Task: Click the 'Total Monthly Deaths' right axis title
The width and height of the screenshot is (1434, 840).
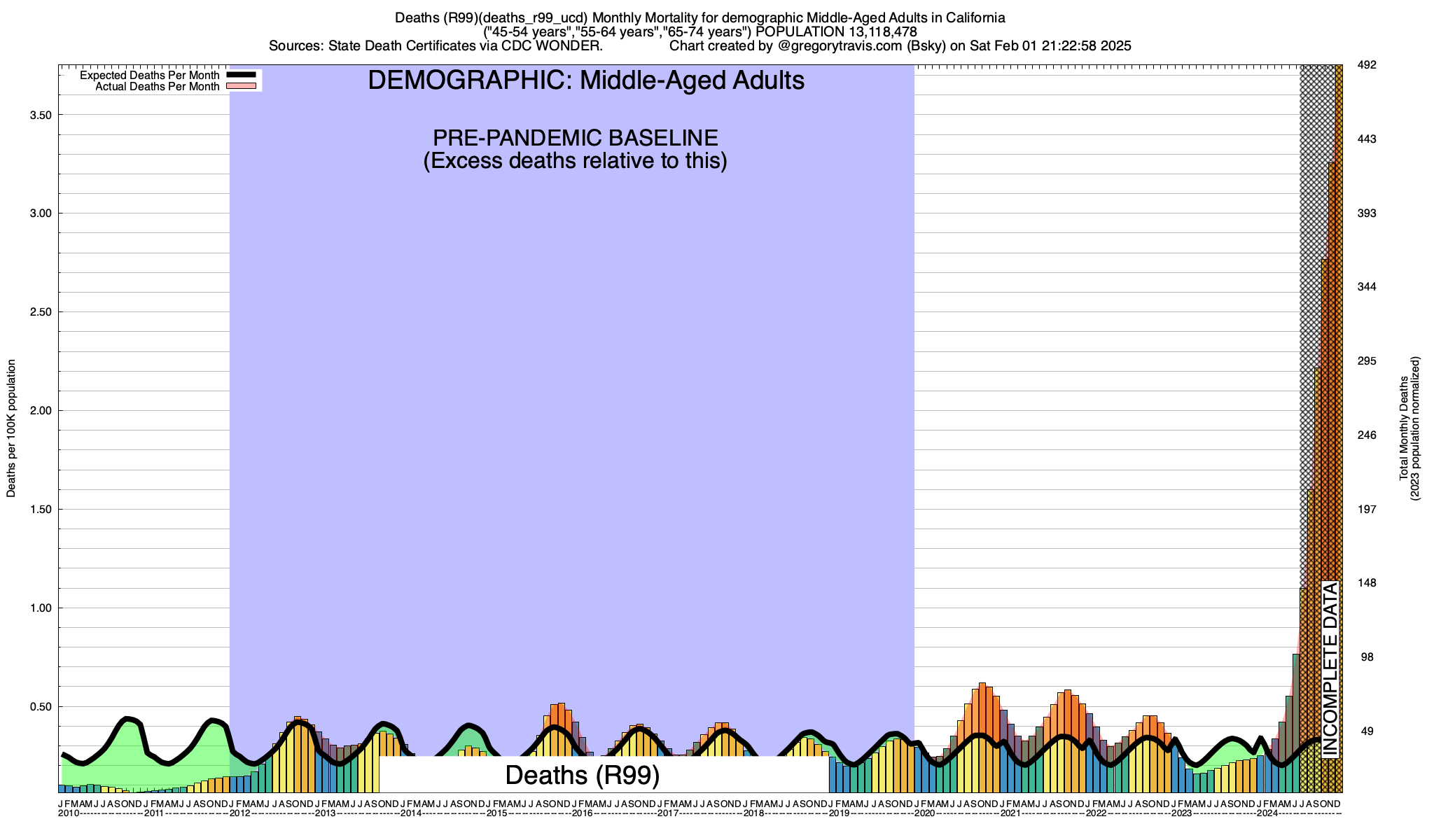Action: click(x=1403, y=428)
